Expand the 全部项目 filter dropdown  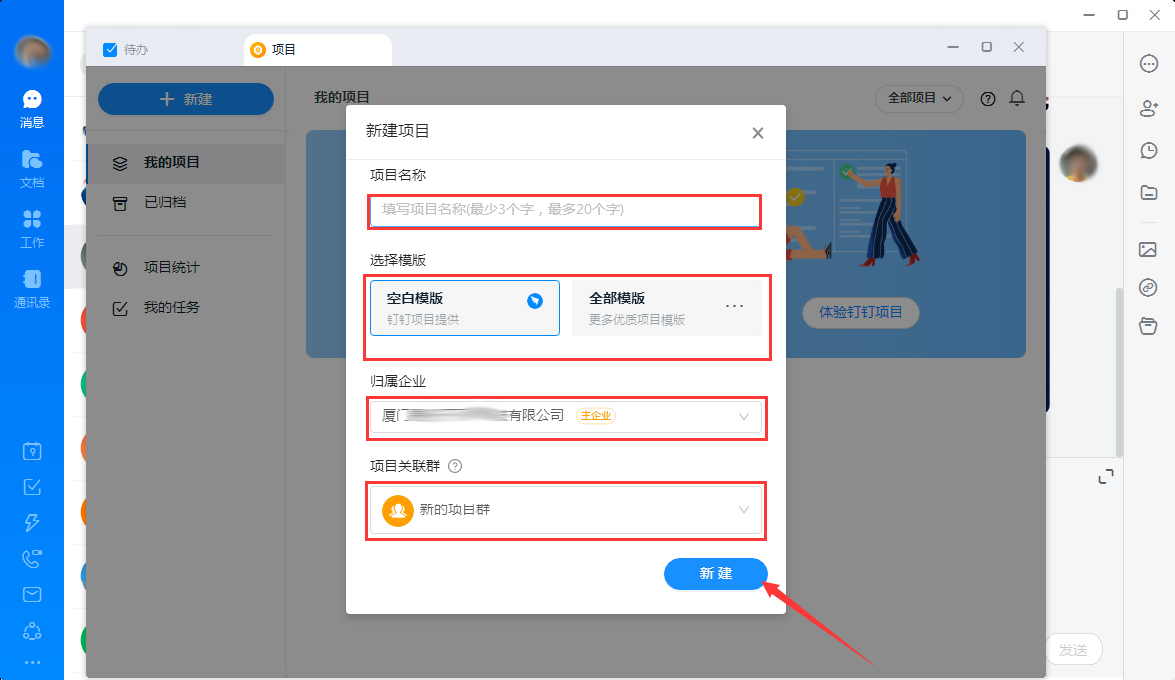point(918,99)
